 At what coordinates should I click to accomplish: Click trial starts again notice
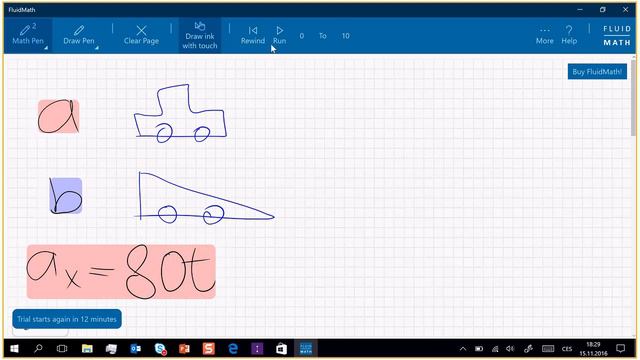tap(67, 319)
